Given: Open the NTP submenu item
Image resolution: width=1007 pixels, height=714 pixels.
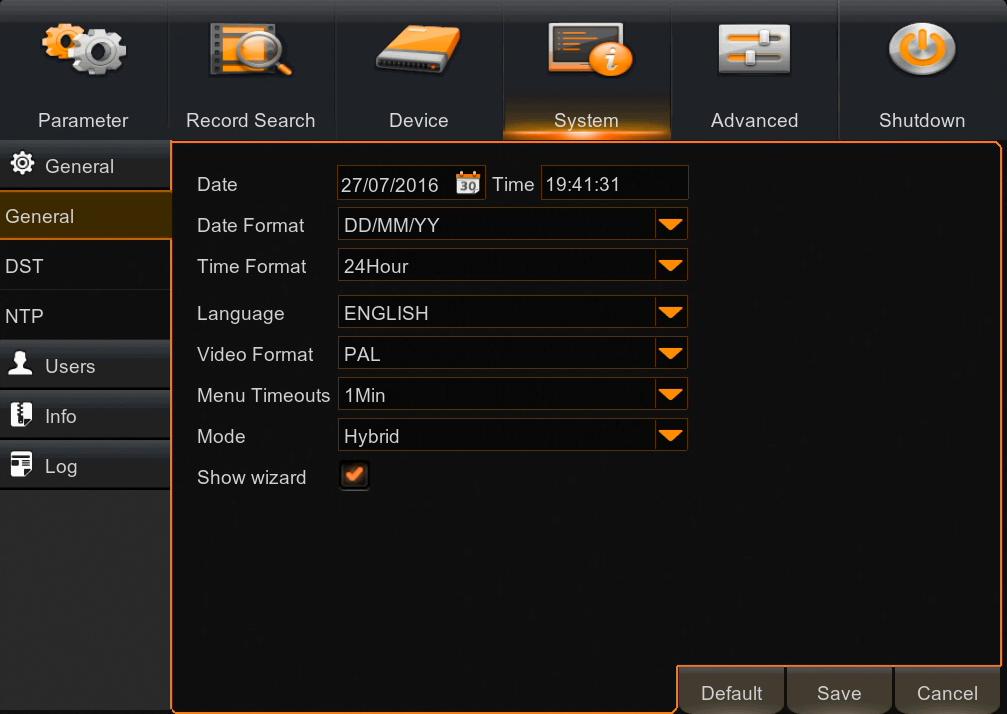Looking at the screenshot, I should [85, 316].
